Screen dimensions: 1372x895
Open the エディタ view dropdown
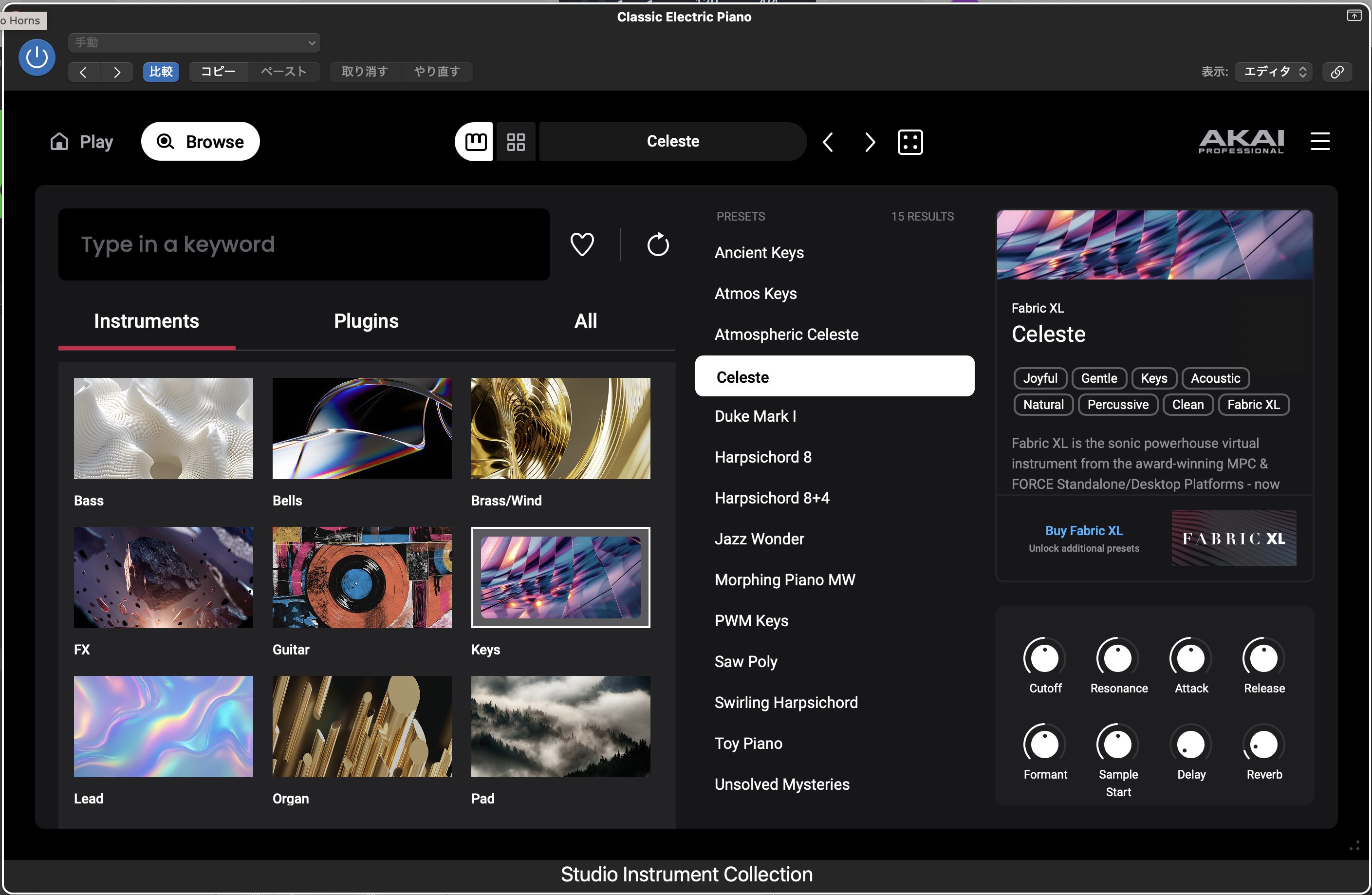click(x=1274, y=72)
